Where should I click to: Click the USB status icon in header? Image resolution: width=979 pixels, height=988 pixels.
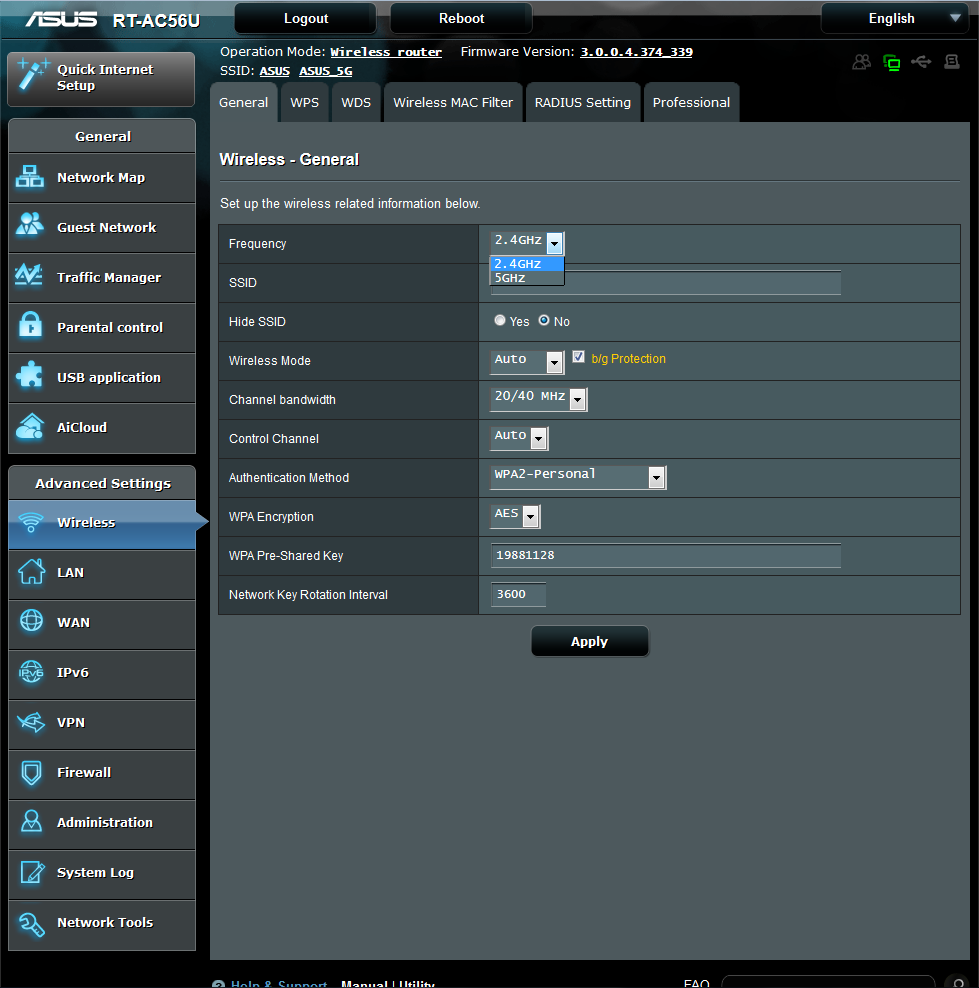(921, 62)
